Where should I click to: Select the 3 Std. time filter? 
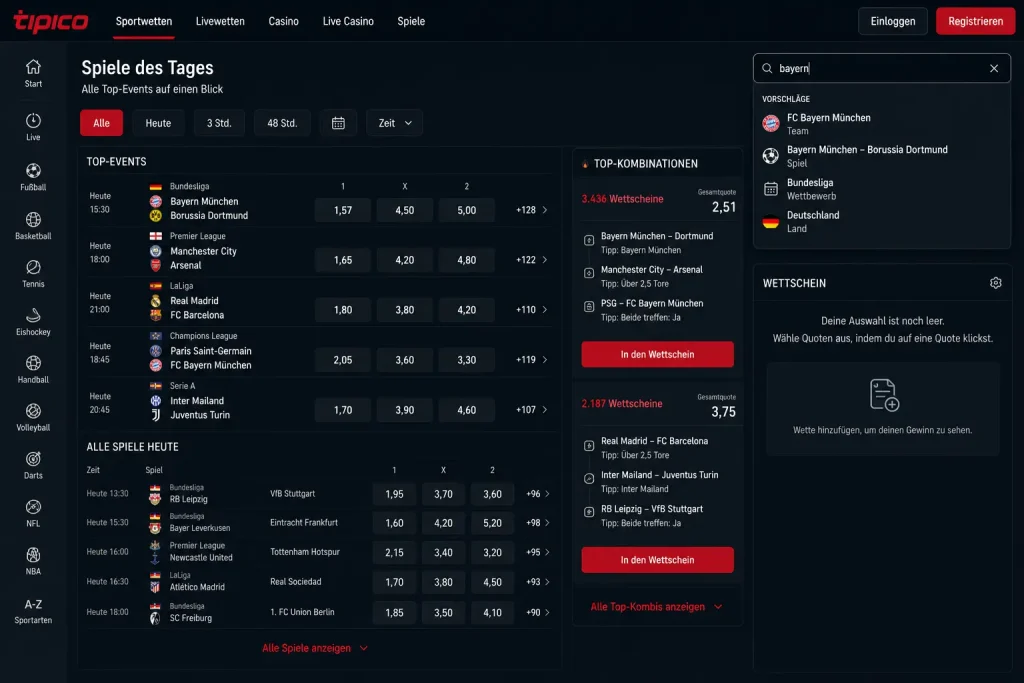(x=219, y=123)
